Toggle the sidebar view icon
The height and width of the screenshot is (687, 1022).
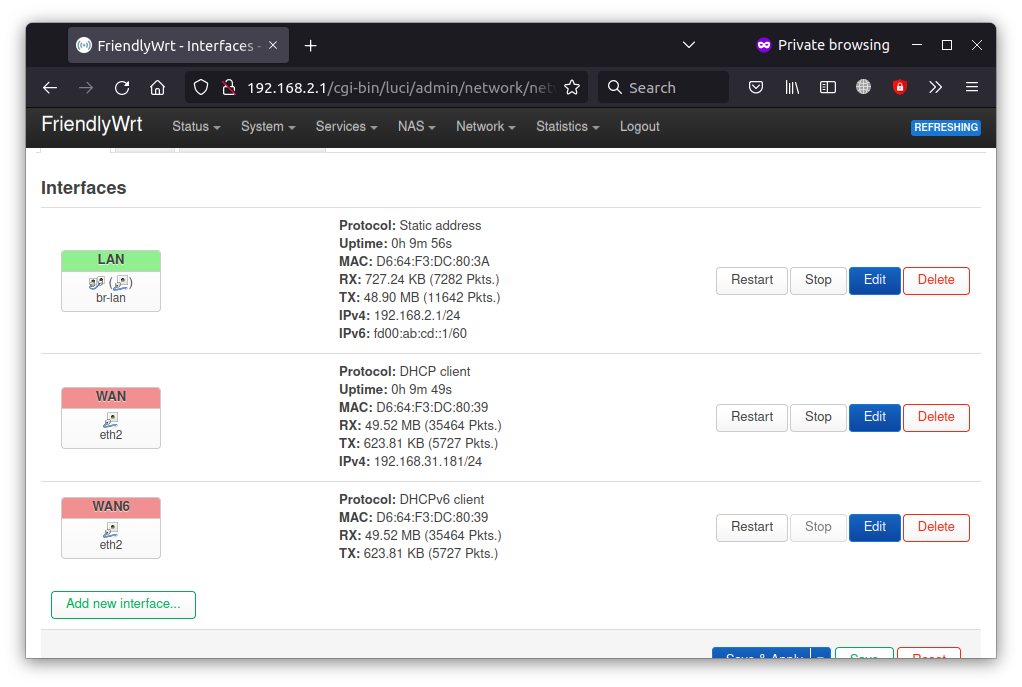tap(828, 87)
